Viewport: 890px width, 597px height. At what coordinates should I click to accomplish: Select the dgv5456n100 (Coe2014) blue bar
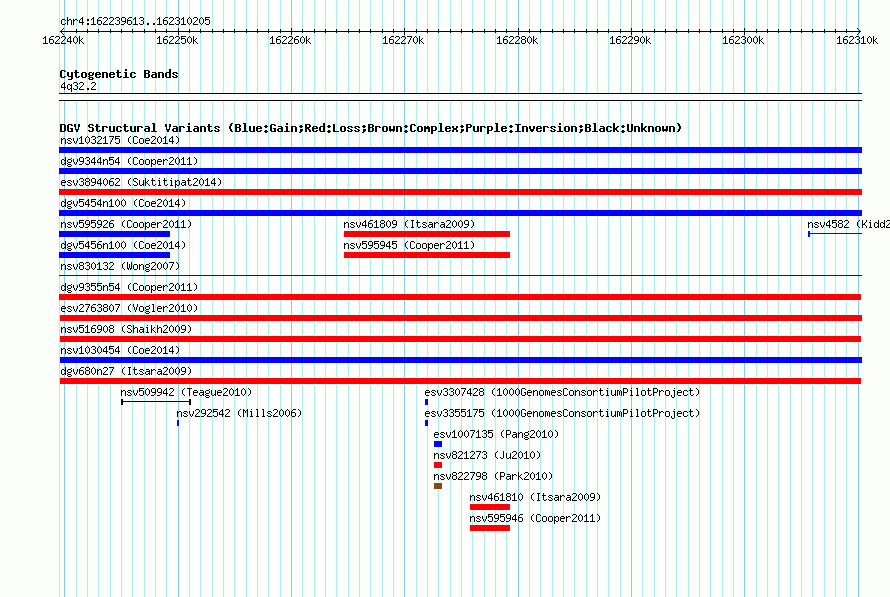coord(115,255)
